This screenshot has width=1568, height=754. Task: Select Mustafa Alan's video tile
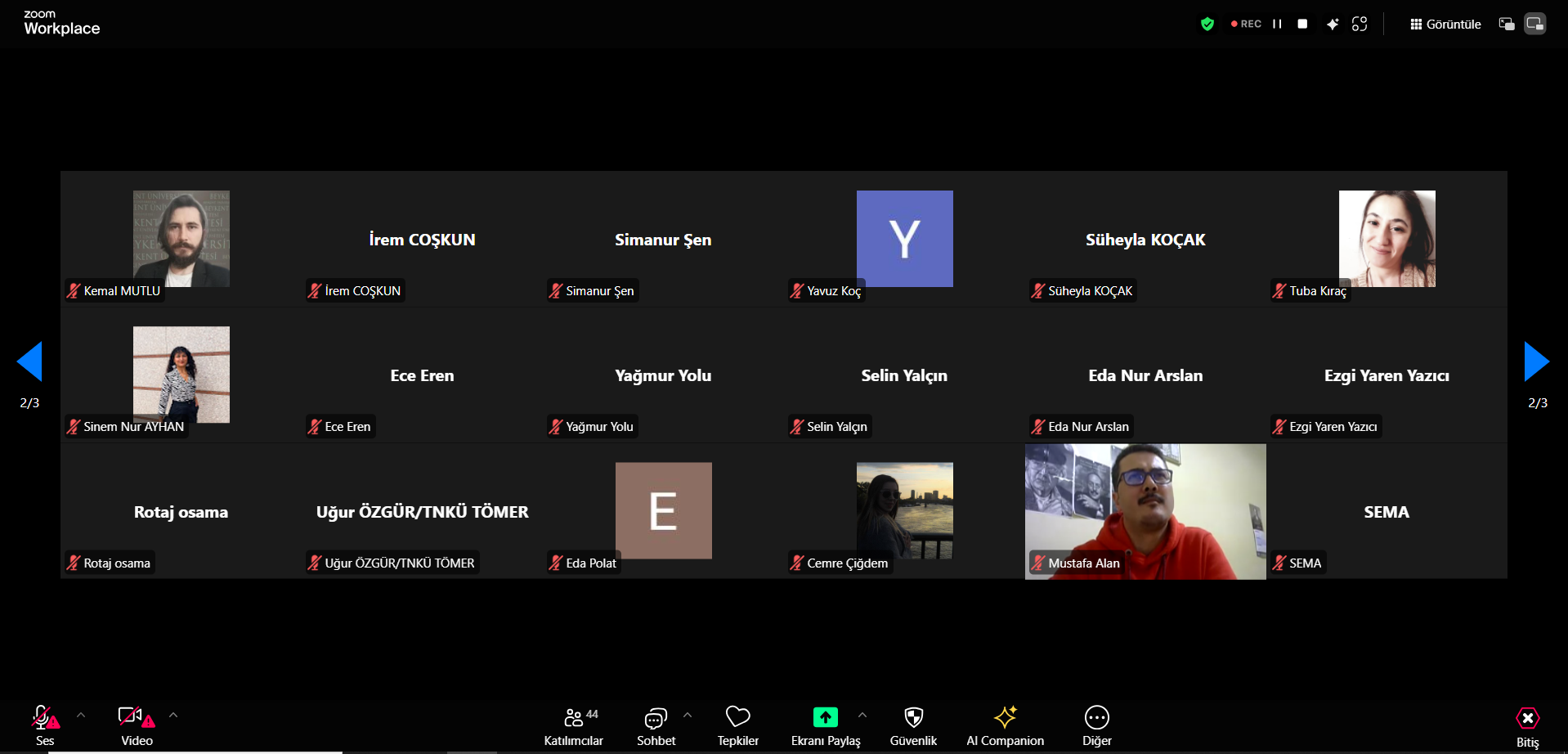1145,511
